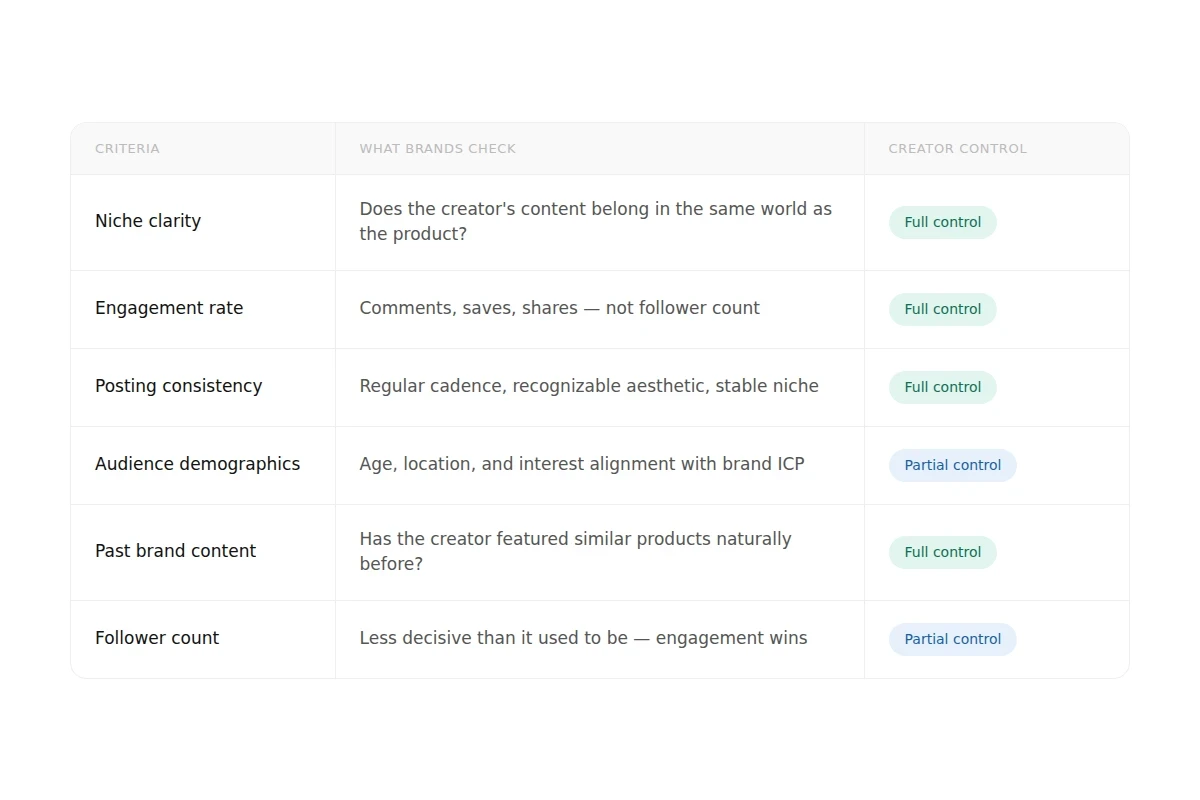Click Follower count's Partial control badge
The height and width of the screenshot is (800, 1200).
point(952,639)
